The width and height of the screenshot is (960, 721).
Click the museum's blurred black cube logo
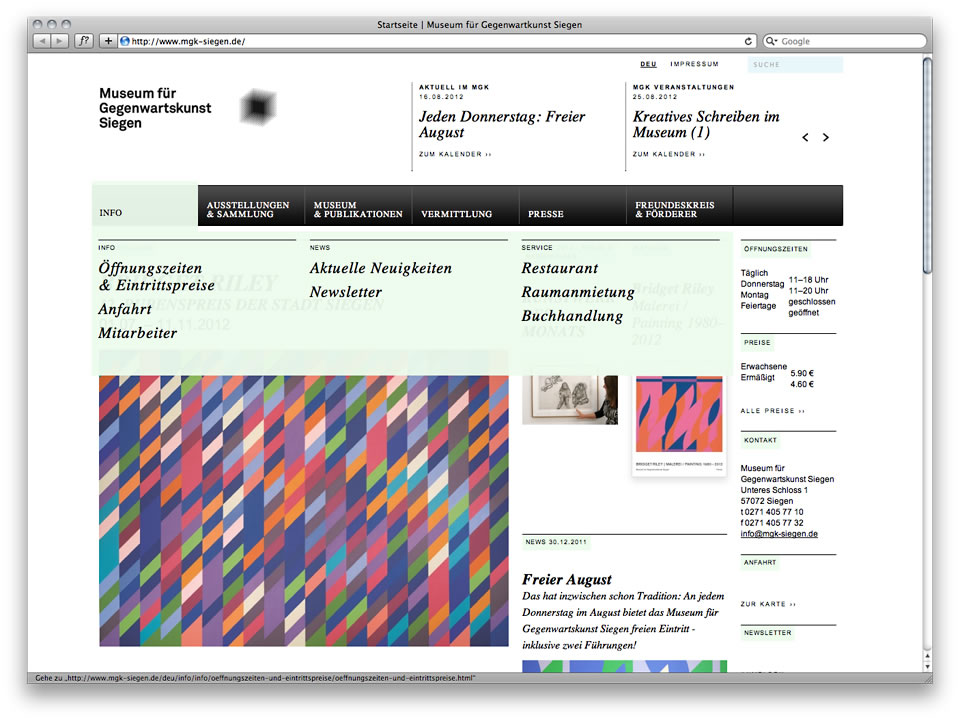point(258,107)
